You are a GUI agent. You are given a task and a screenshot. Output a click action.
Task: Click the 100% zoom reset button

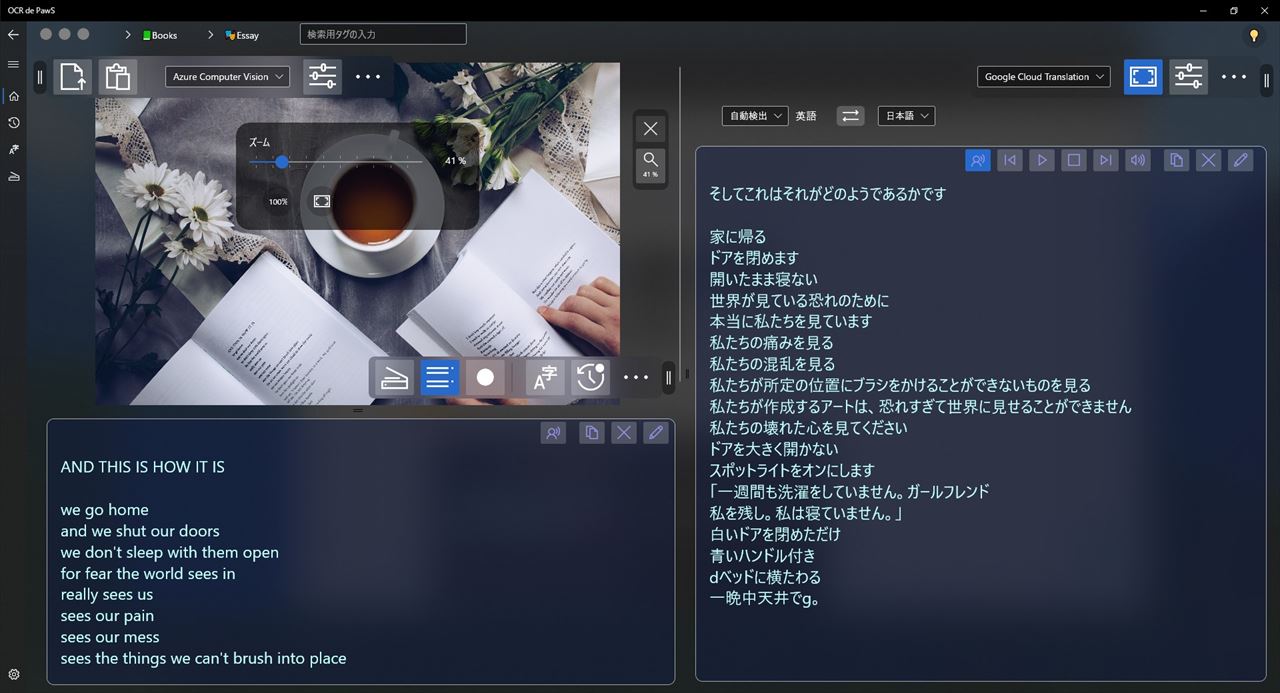pos(278,202)
